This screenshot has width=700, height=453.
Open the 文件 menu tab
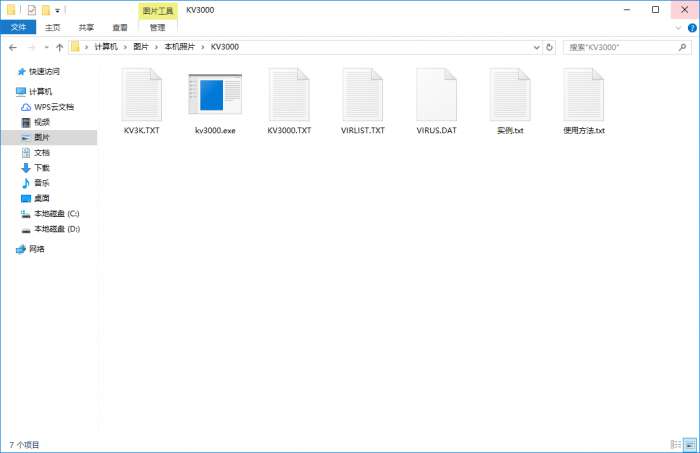(x=18, y=27)
